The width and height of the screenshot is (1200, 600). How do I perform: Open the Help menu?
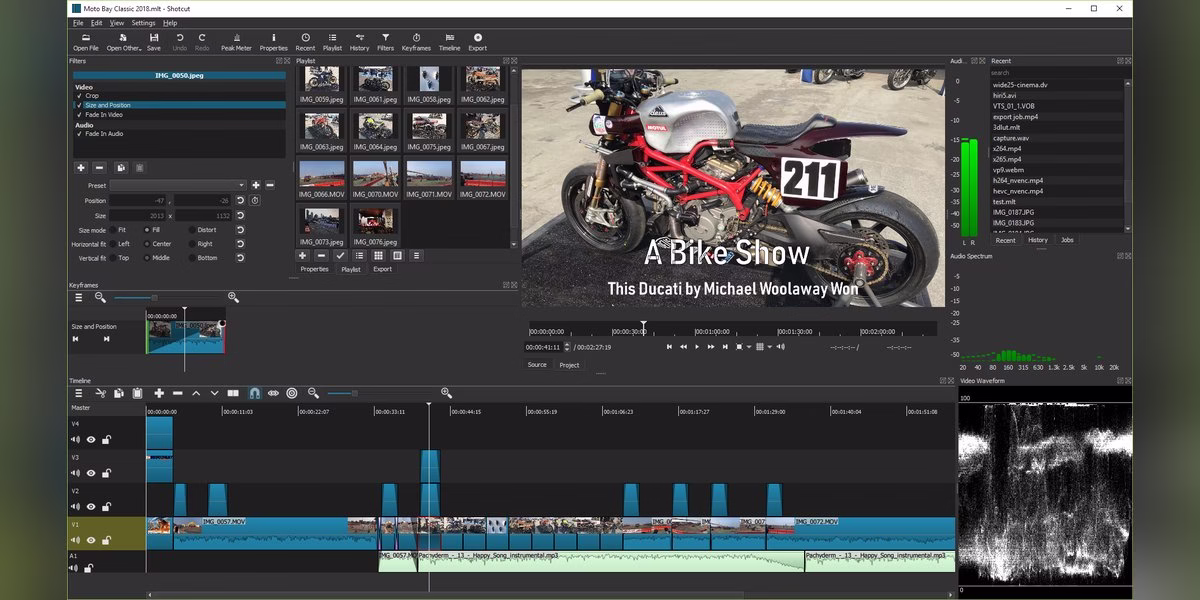tap(170, 22)
